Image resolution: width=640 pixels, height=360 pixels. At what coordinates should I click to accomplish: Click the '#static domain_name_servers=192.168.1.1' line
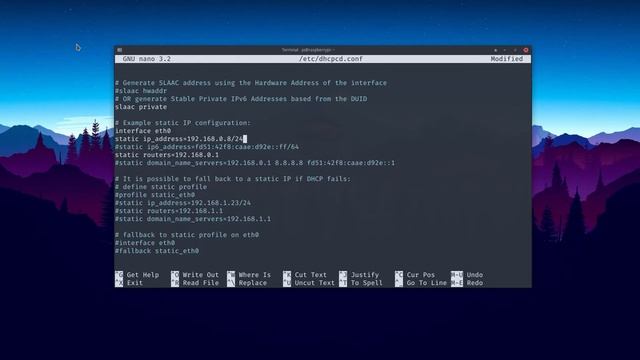pyautogui.click(x=193, y=219)
